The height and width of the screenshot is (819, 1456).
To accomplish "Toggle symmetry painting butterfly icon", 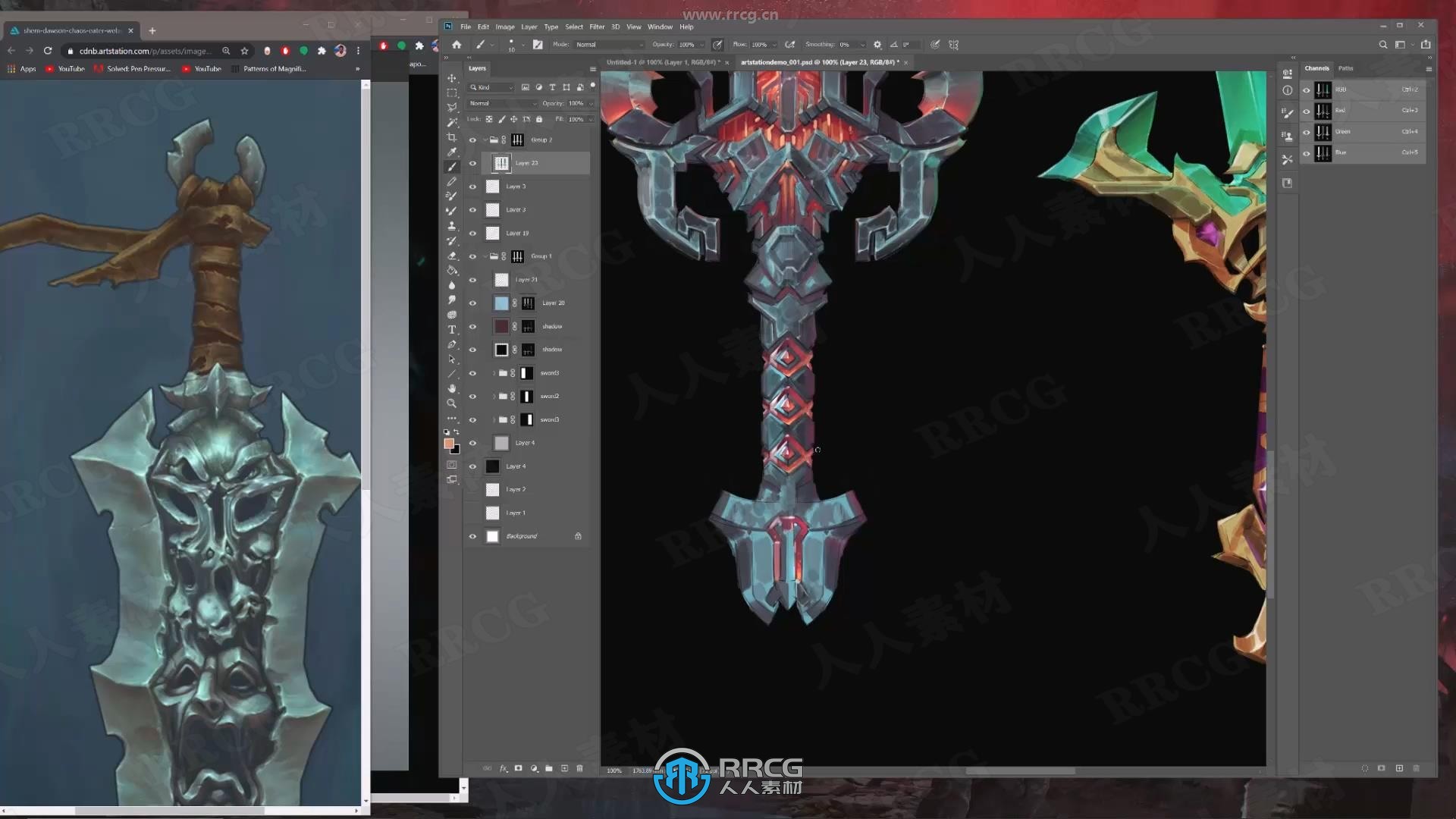I will pyautogui.click(x=954, y=45).
